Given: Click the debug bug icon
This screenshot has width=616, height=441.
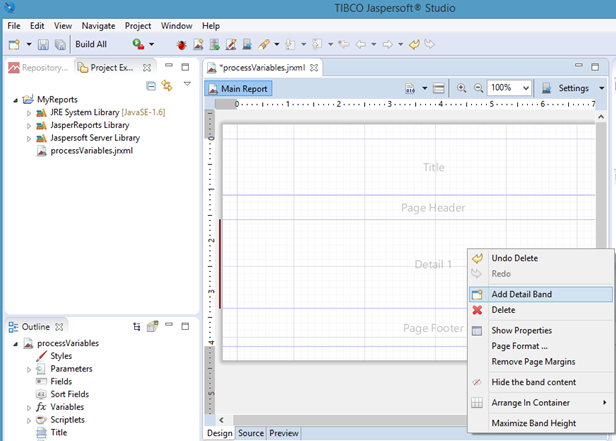Looking at the screenshot, I should 181,45.
